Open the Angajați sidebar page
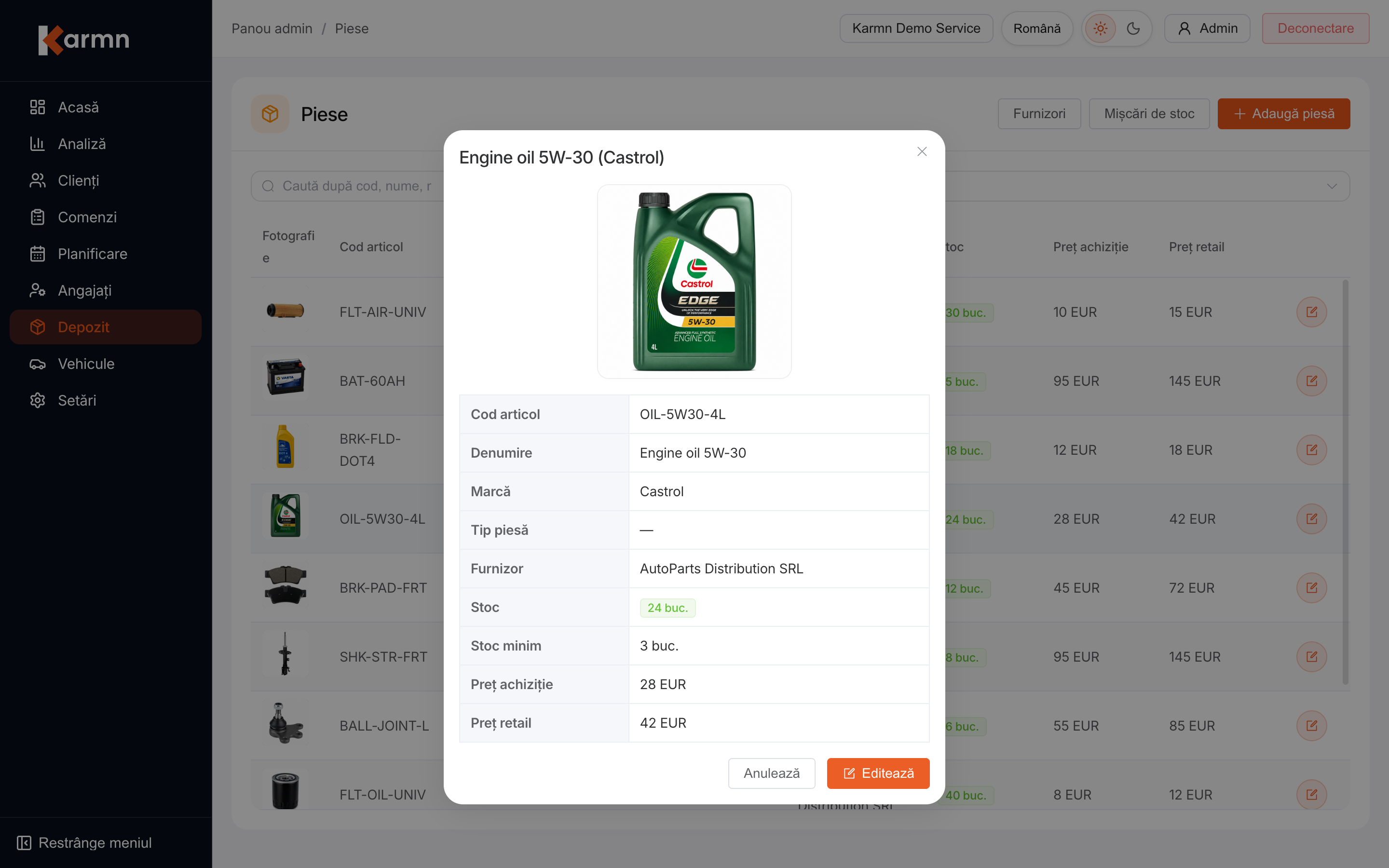 click(106, 290)
